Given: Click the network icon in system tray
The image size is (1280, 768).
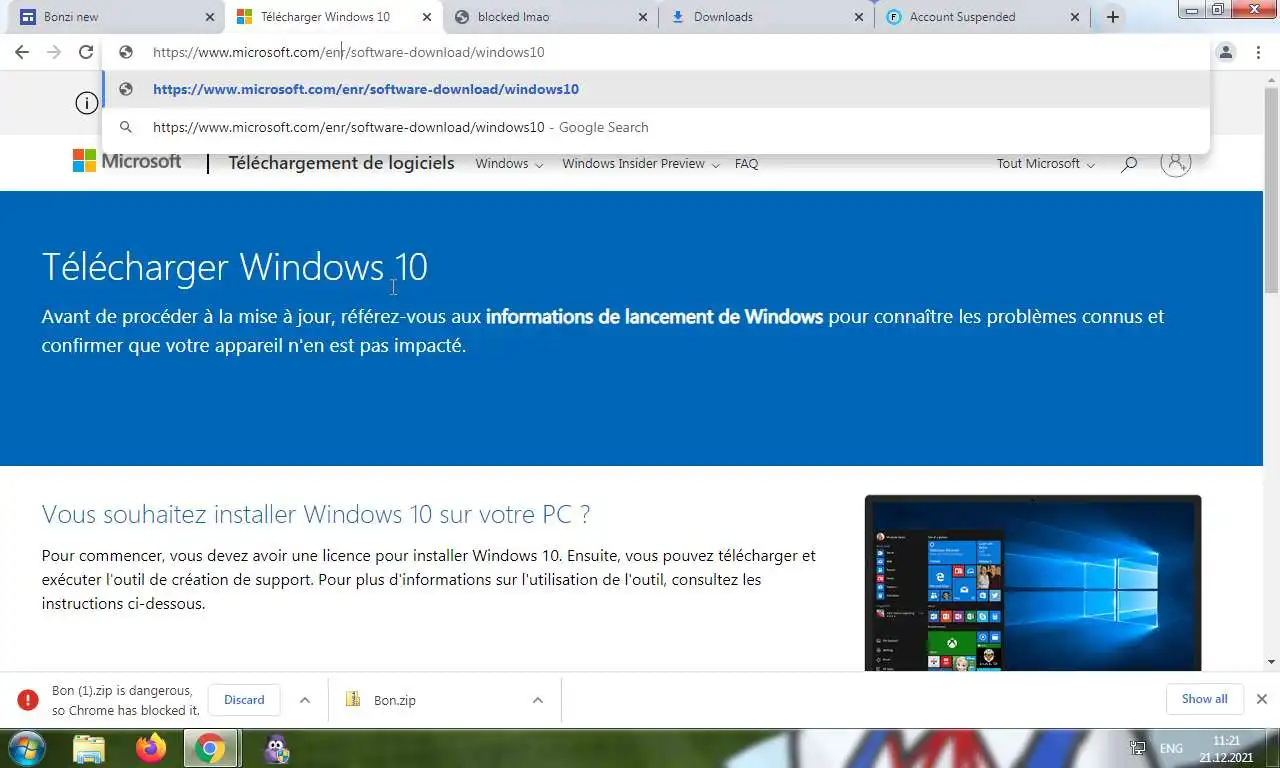Looking at the screenshot, I should (1138, 748).
